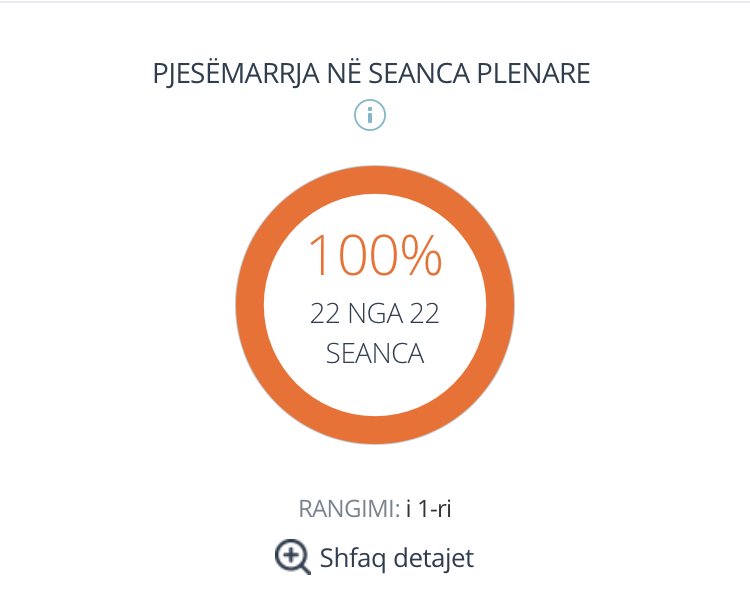Click the word NGA in the circle
Viewport: 750px width, 601px height.
point(375,314)
